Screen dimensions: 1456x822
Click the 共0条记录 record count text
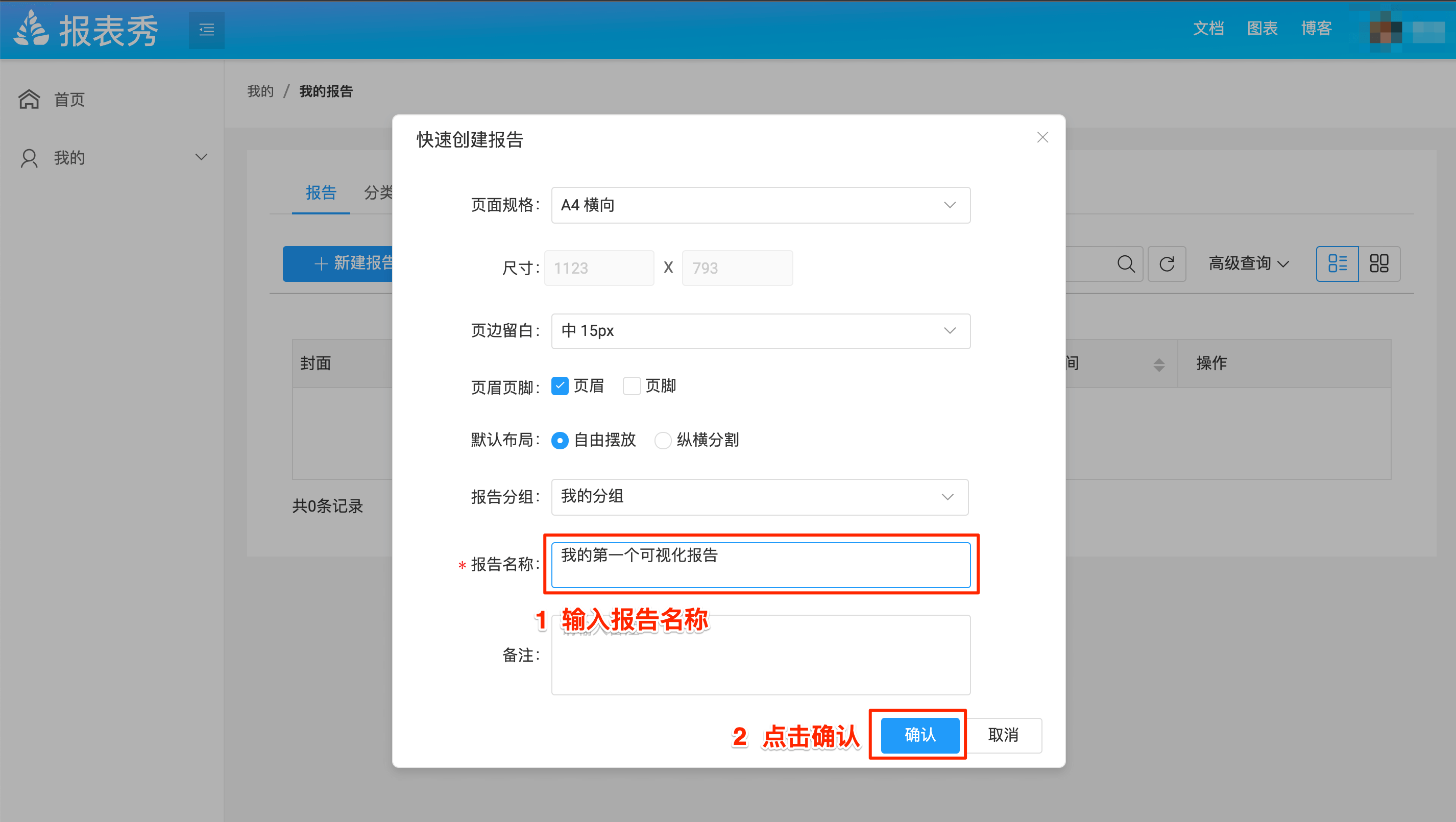(x=328, y=506)
